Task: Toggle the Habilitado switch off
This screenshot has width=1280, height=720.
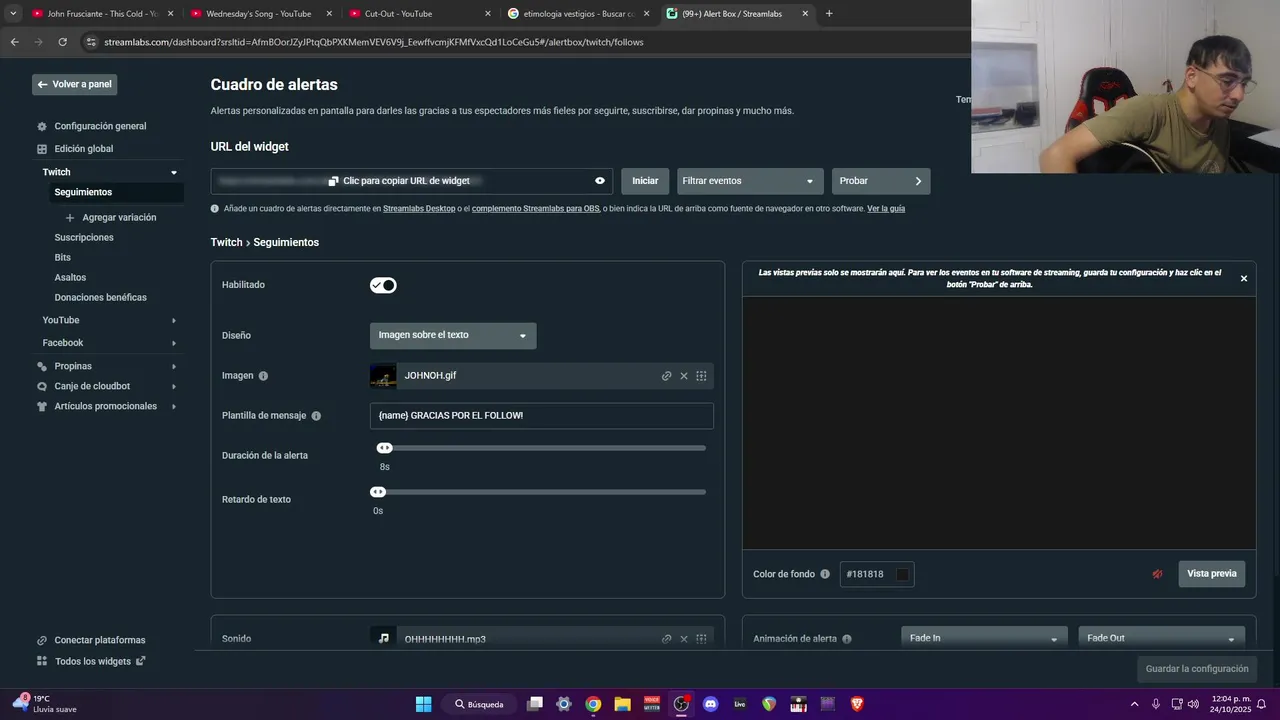Action: coord(383,286)
